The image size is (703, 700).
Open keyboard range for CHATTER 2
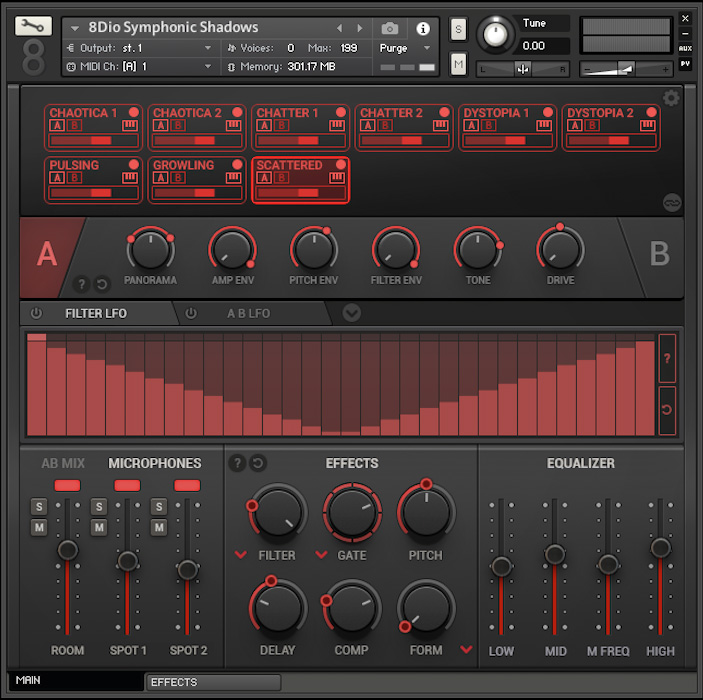click(440, 125)
